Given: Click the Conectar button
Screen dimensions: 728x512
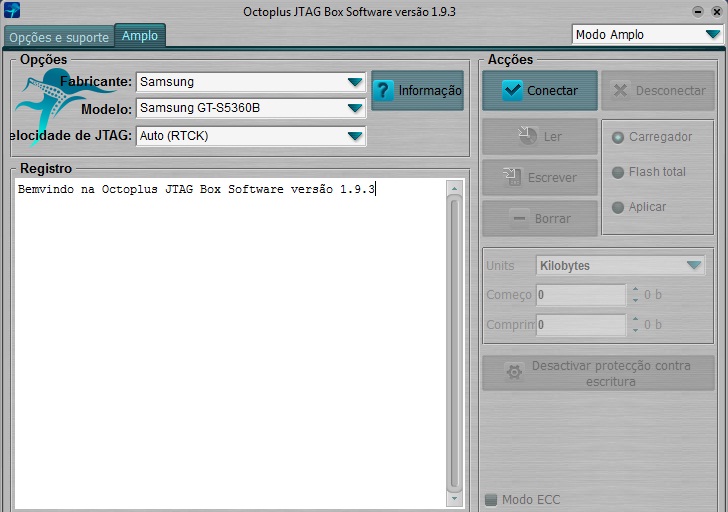Looking at the screenshot, I should point(540,91).
